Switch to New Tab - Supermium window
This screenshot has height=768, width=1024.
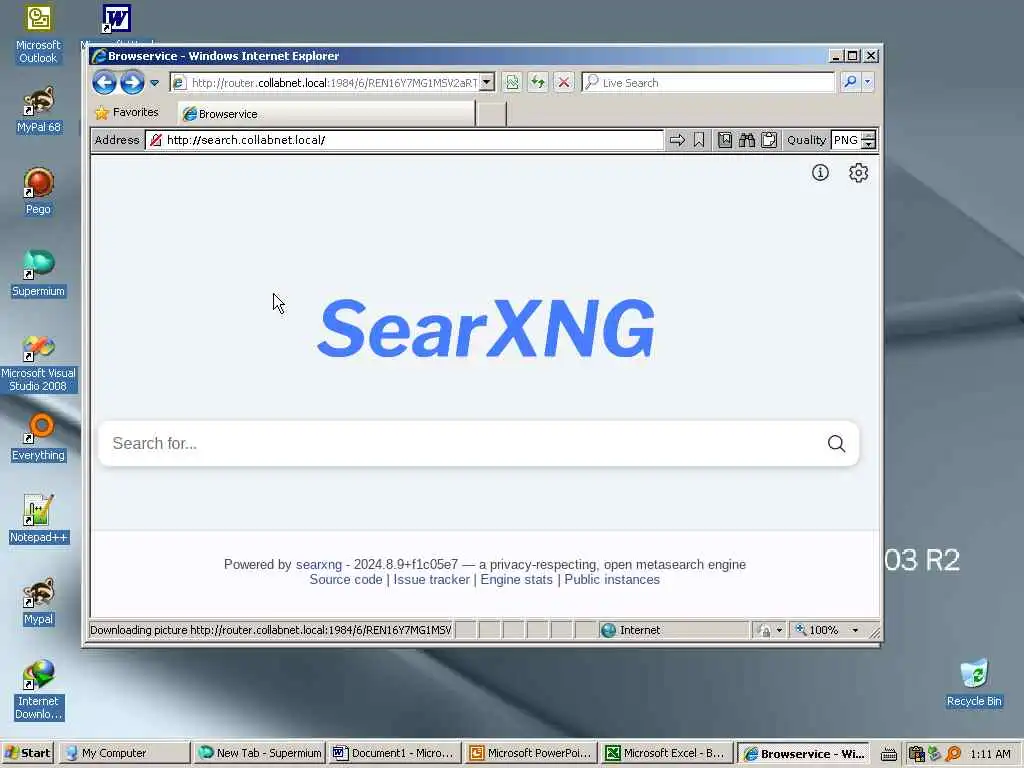pos(260,753)
